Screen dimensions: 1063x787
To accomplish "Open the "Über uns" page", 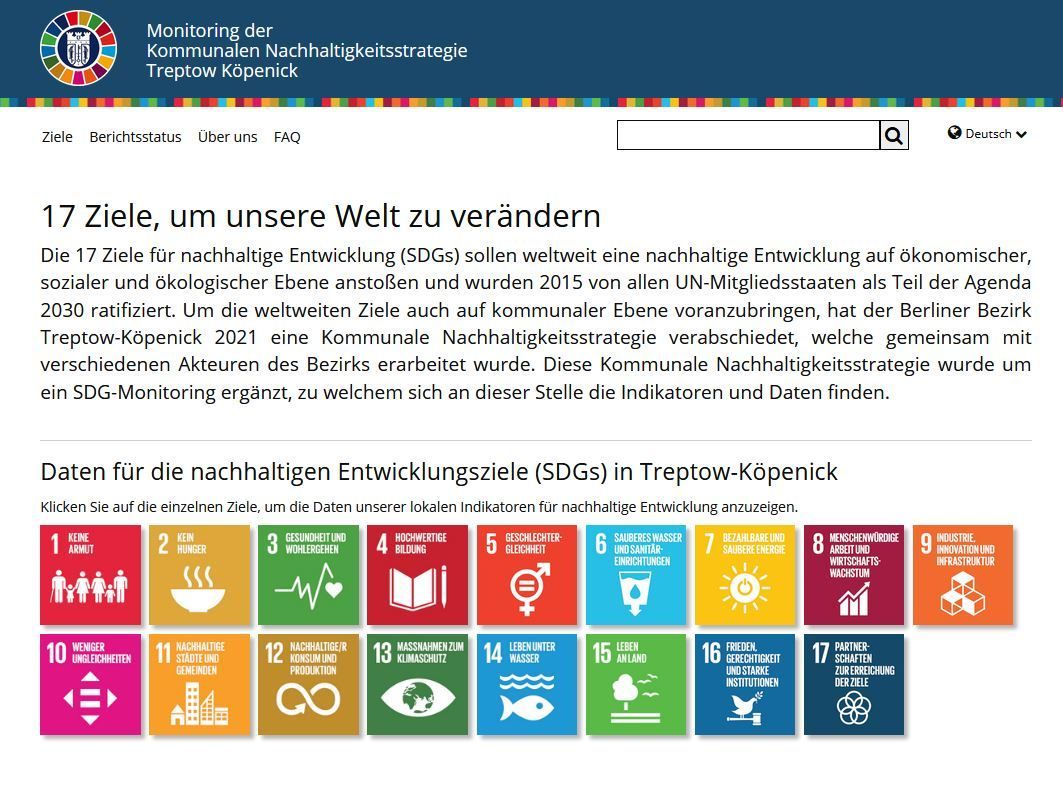I will [x=226, y=137].
